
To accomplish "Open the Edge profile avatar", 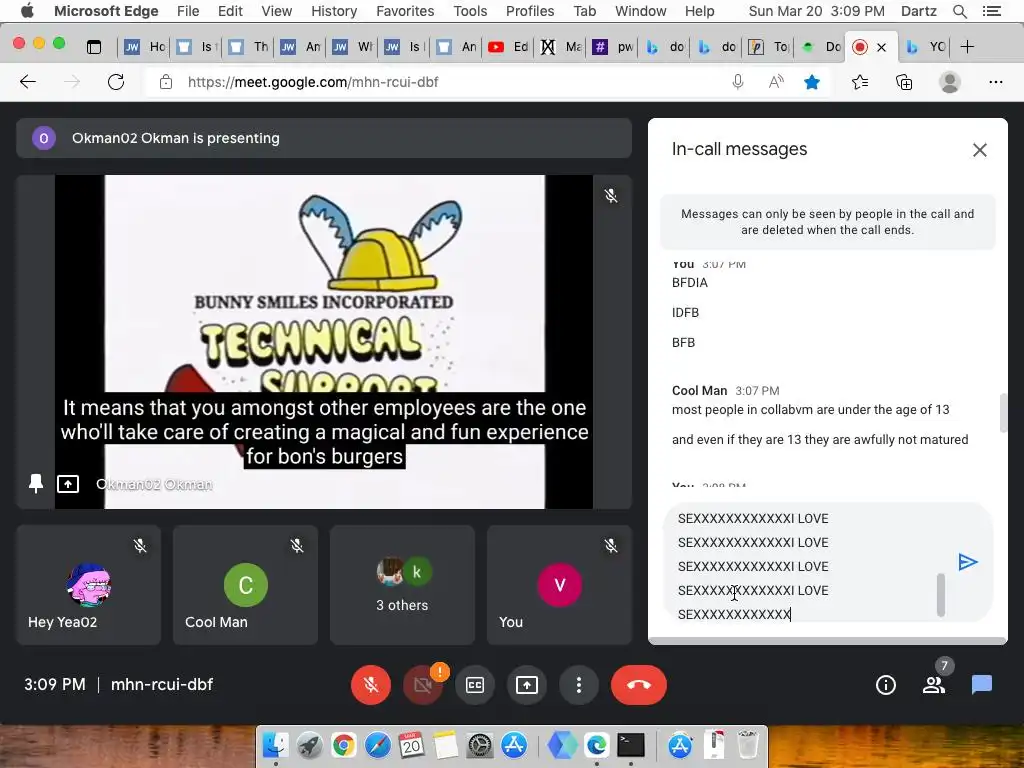I will [950, 82].
